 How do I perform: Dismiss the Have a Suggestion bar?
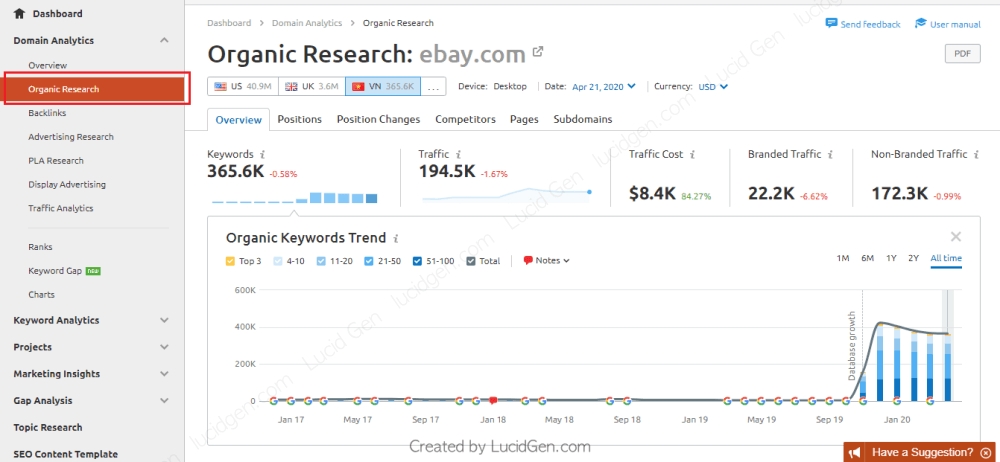tap(986, 452)
